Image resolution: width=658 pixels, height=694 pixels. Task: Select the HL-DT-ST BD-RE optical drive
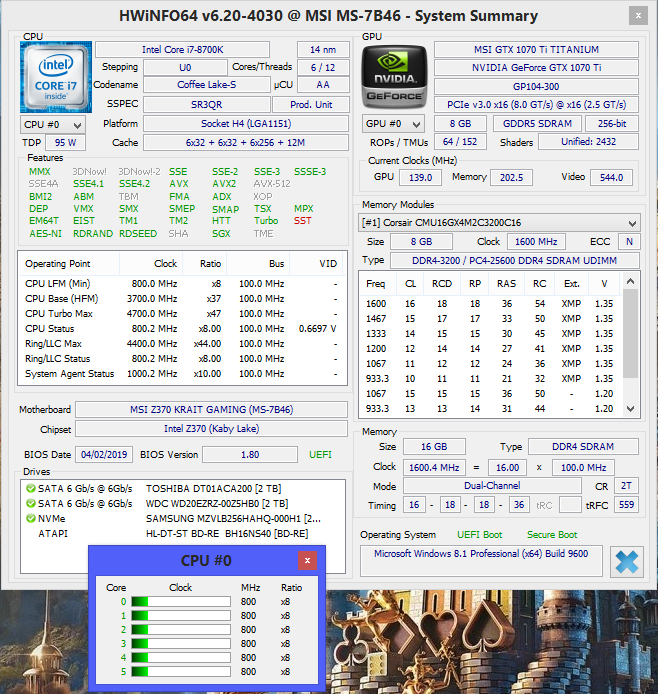[x=182, y=533]
